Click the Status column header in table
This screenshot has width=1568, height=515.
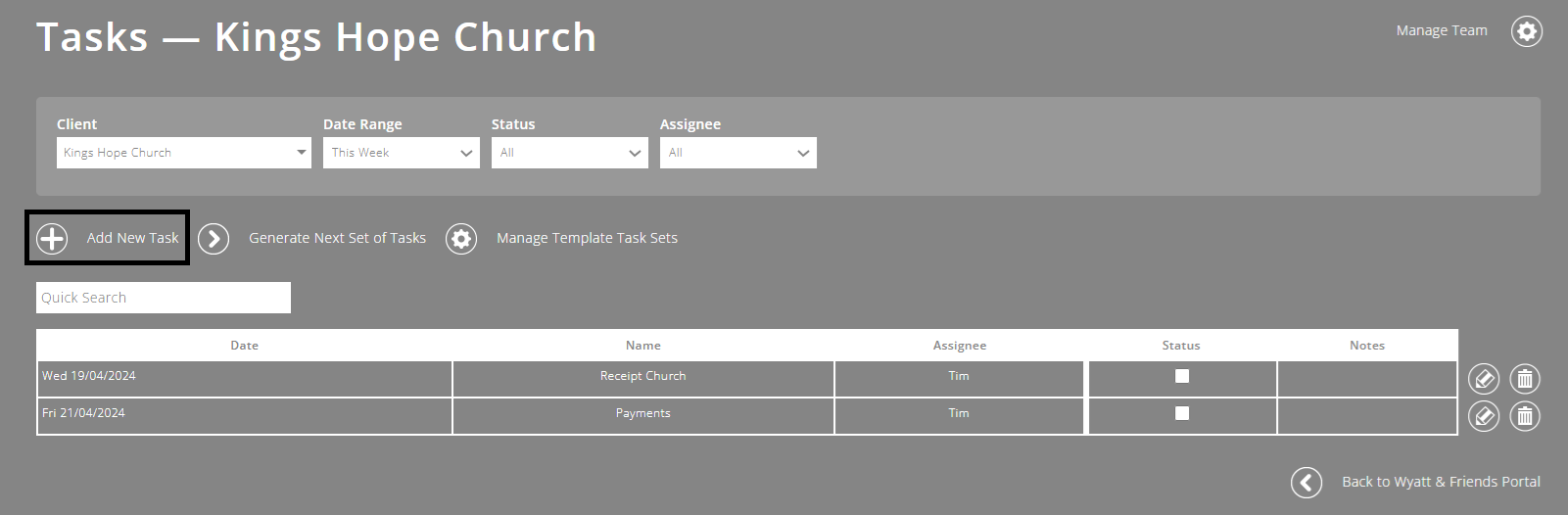[1181, 346]
